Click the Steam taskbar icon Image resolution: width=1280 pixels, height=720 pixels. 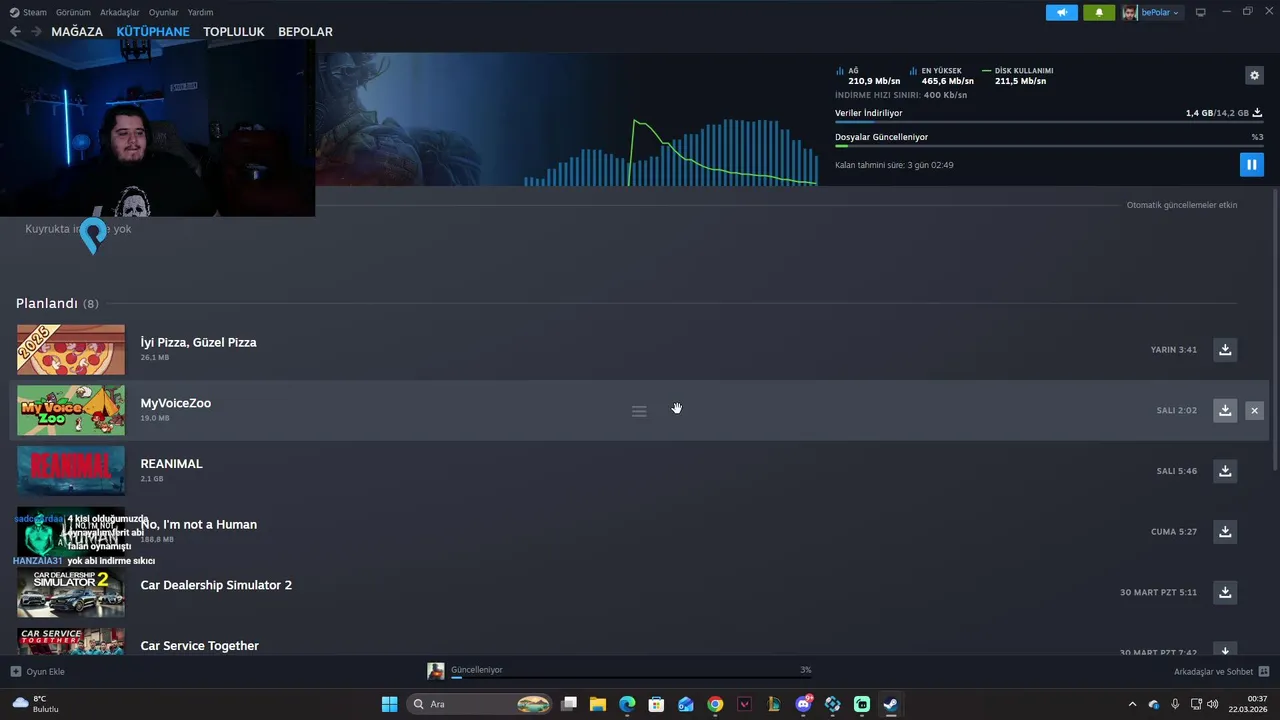[x=890, y=704]
